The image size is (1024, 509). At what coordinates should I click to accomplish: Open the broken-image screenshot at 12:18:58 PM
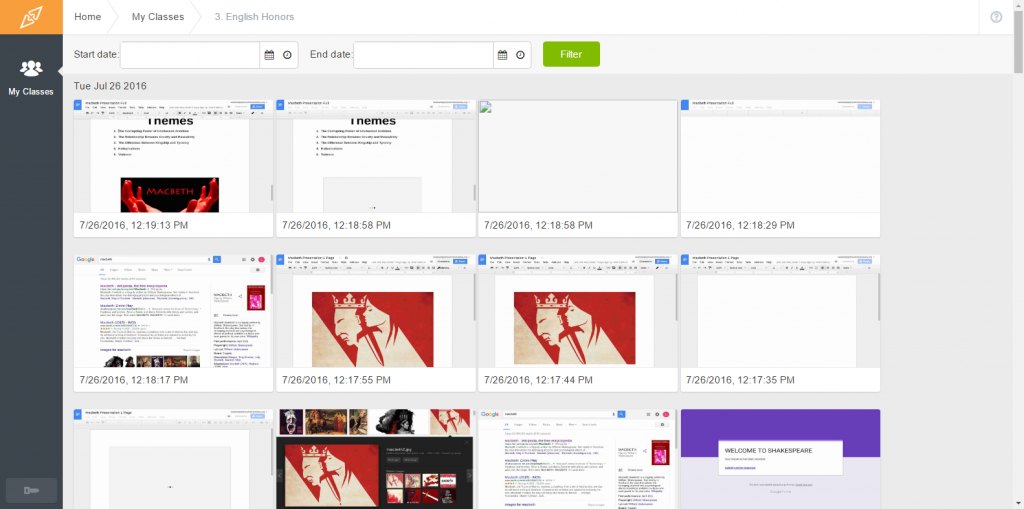point(578,156)
